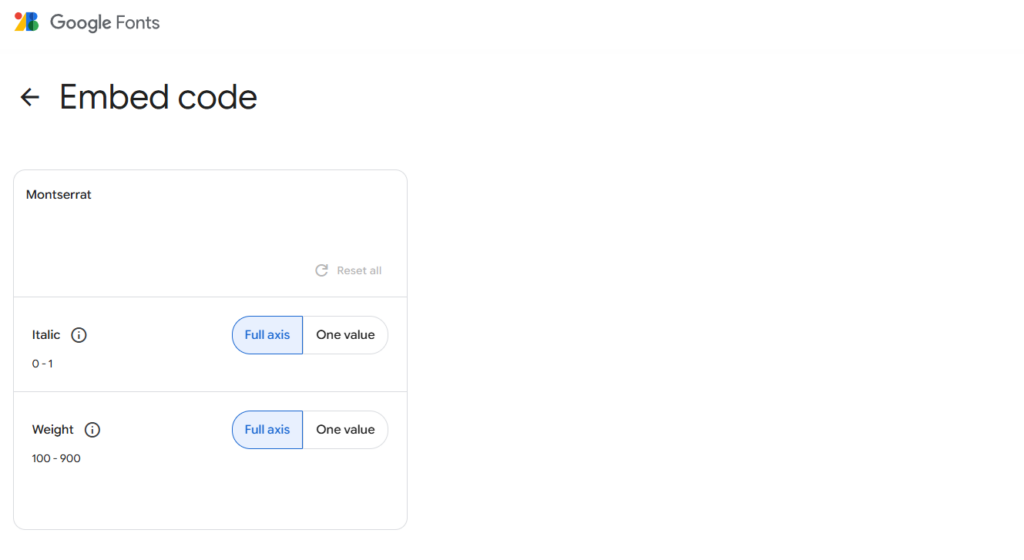Open the Weight axis info icon
This screenshot has height=560, width=1024.
point(92,430)
